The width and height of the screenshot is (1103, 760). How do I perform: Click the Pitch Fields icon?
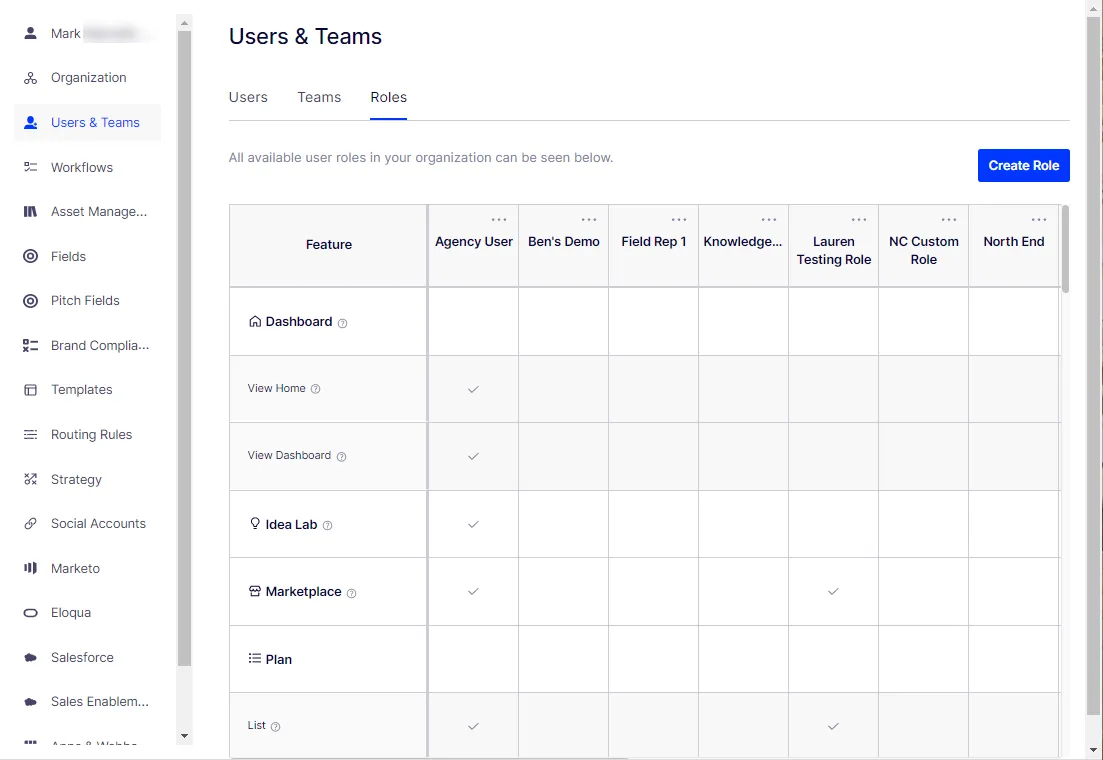click(x=30, y=301)
